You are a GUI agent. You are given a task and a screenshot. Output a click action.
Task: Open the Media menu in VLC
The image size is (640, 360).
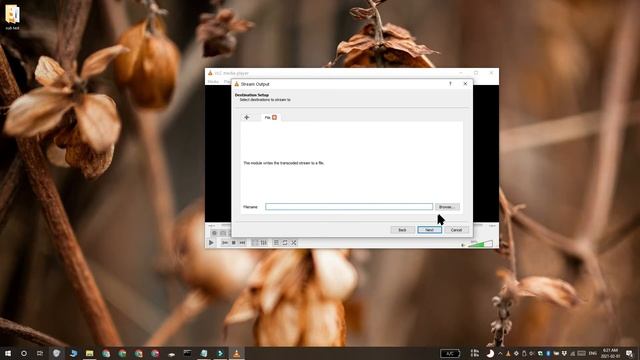pos(213,82)
